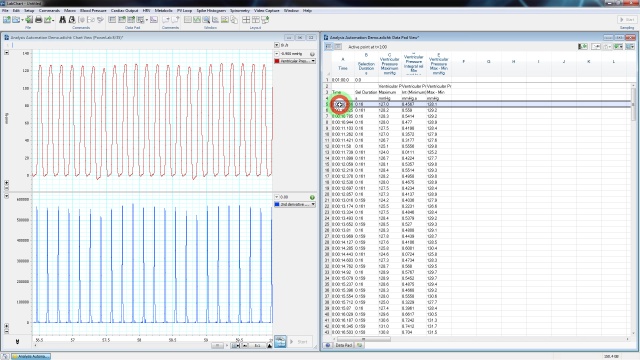The image size is (640, 360).
Task: Click the blue 2nd derivative color swatch
Action: pos(277,204)
